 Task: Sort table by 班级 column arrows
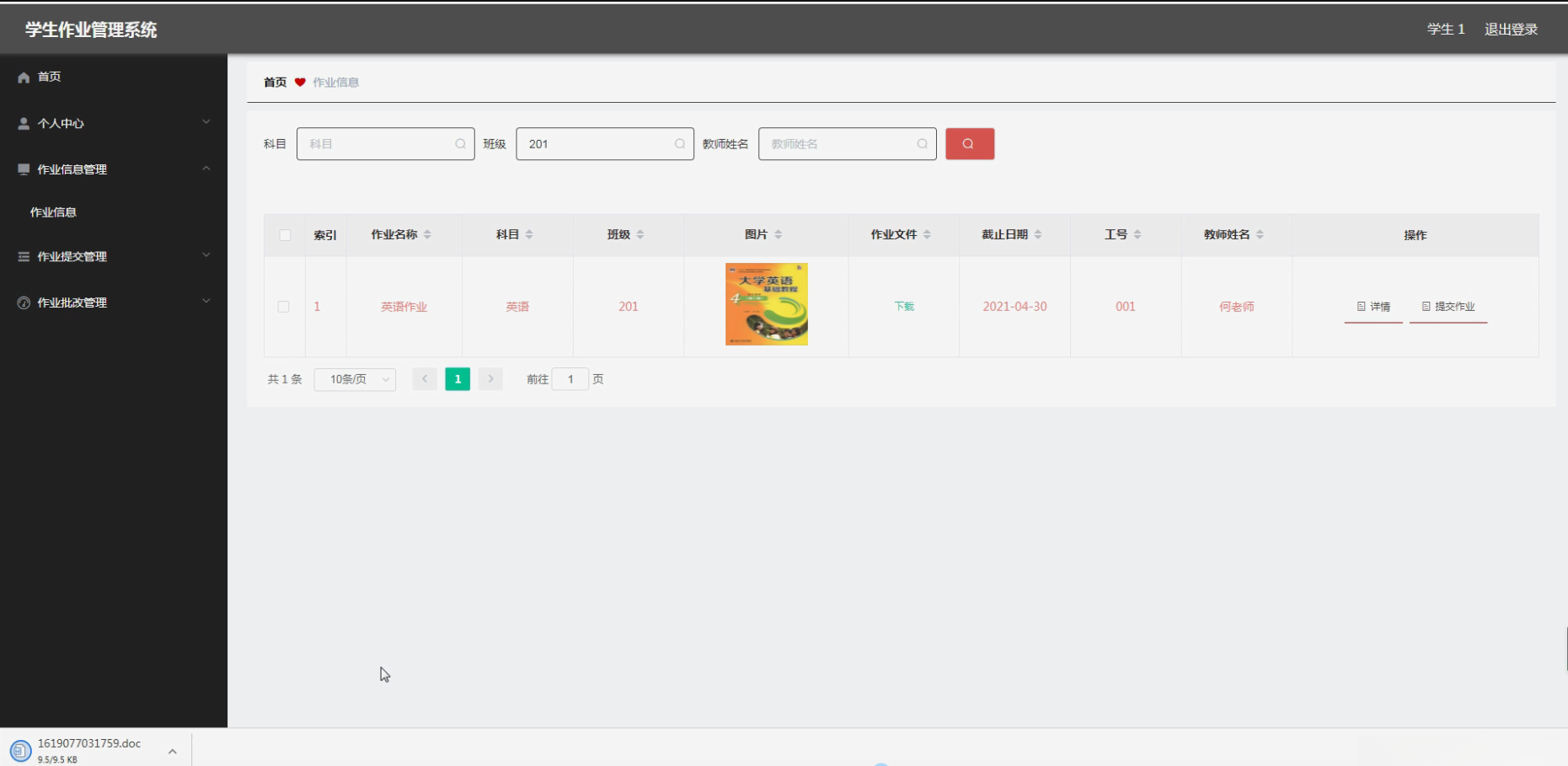[x=640, y=234]
